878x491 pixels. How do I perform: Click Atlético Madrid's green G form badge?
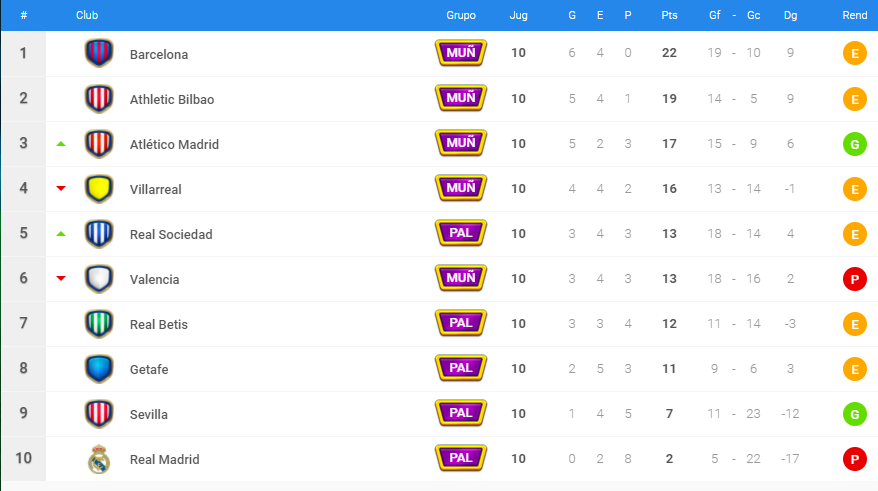click(854, 144)
